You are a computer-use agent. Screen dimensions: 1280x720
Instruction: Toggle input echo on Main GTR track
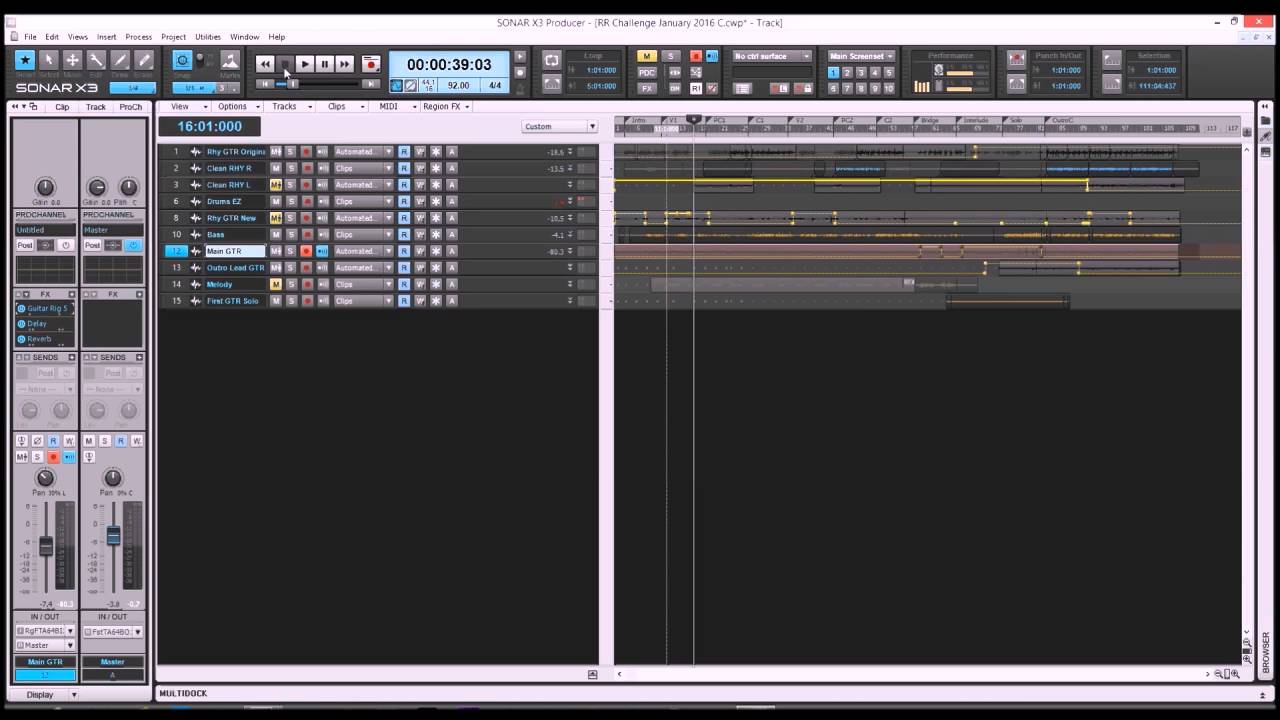pyautogui.click(x=322, y=251)
